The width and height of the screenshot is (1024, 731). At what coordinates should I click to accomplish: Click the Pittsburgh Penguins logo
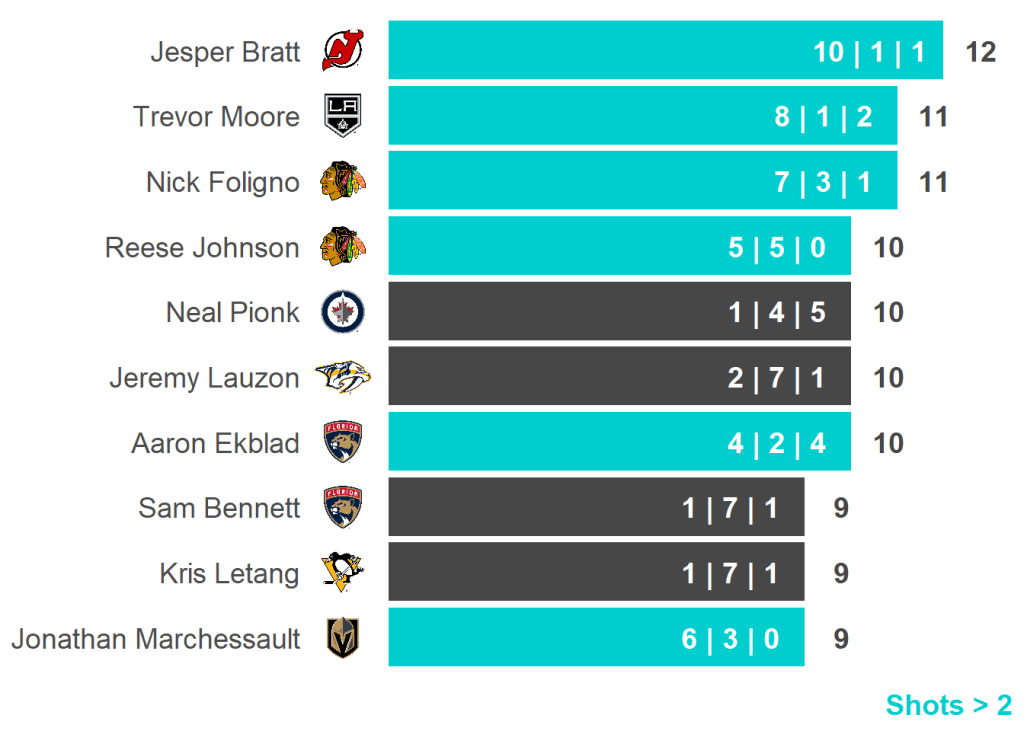point(343,572)
